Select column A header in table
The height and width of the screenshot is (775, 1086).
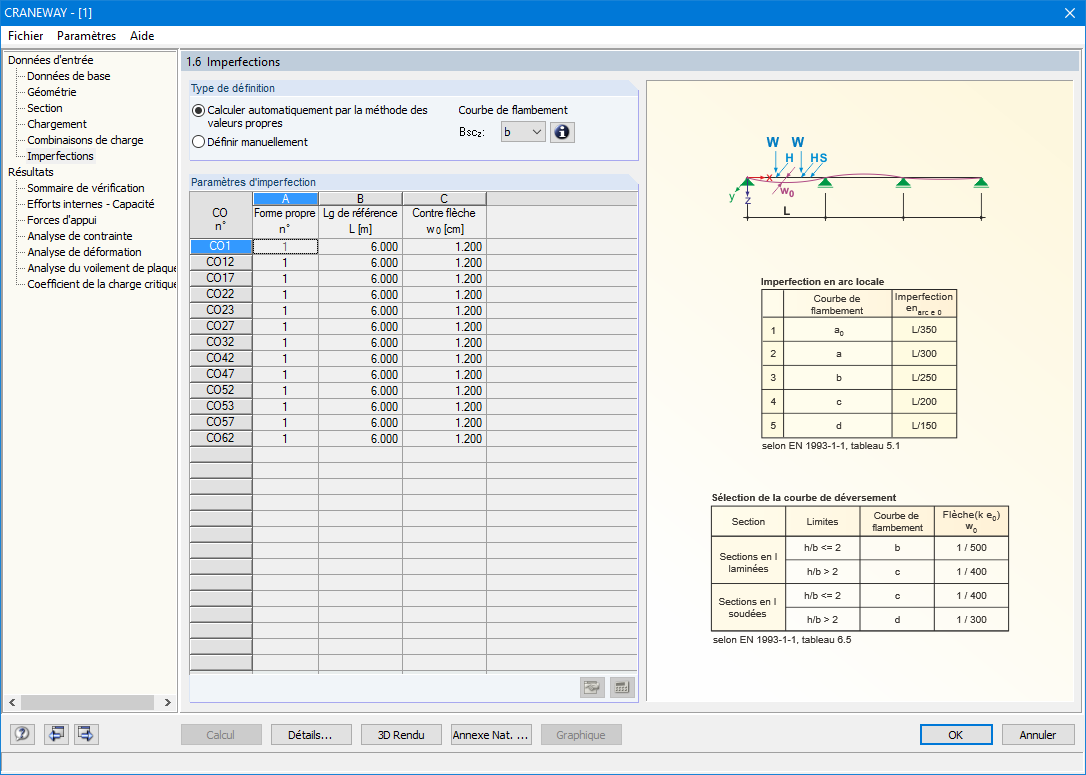285,199
